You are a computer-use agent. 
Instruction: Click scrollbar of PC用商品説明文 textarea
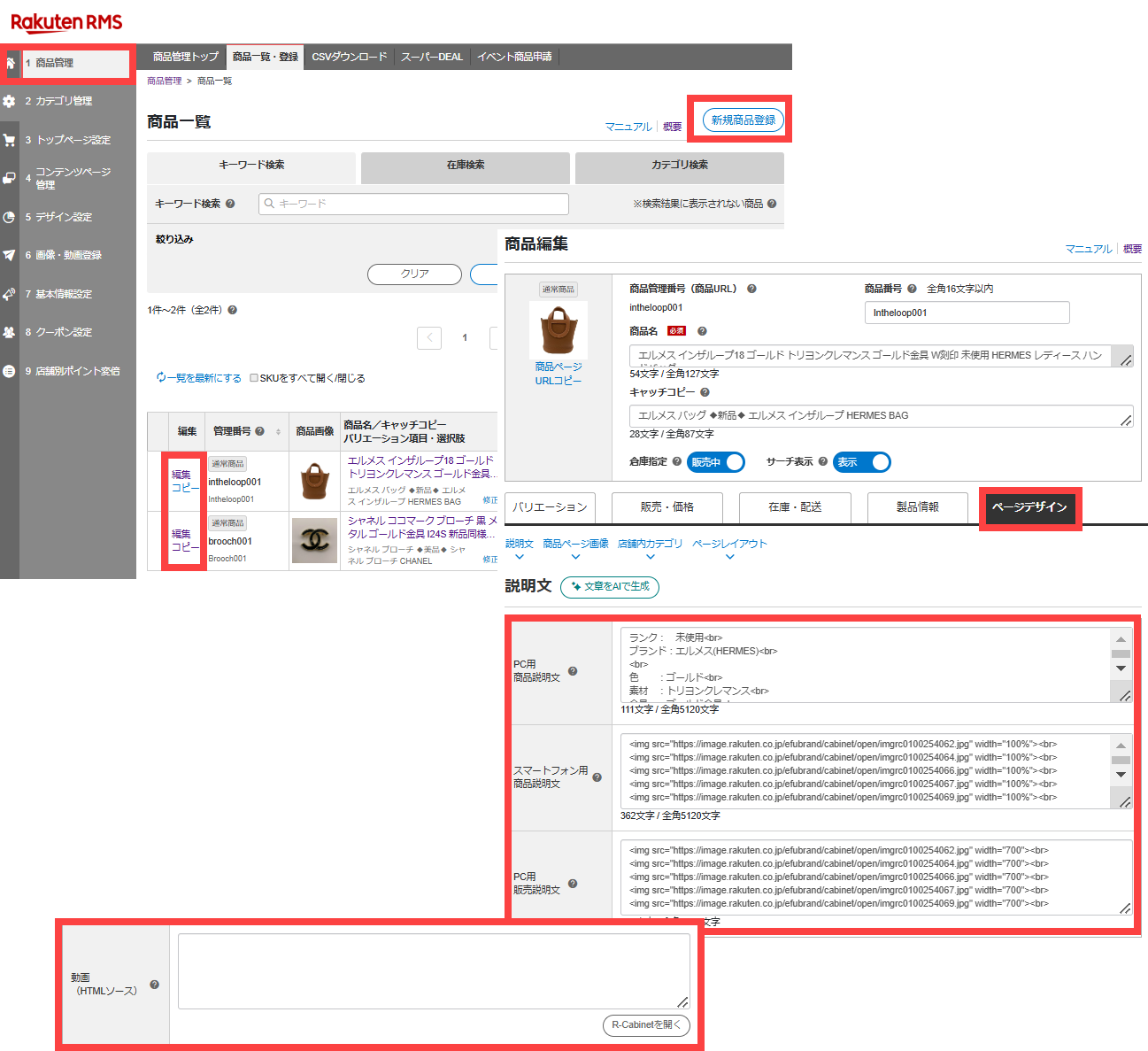(x=1121, y=653)
